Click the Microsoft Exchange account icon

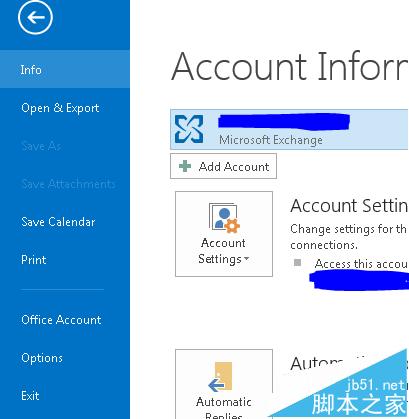189,129
